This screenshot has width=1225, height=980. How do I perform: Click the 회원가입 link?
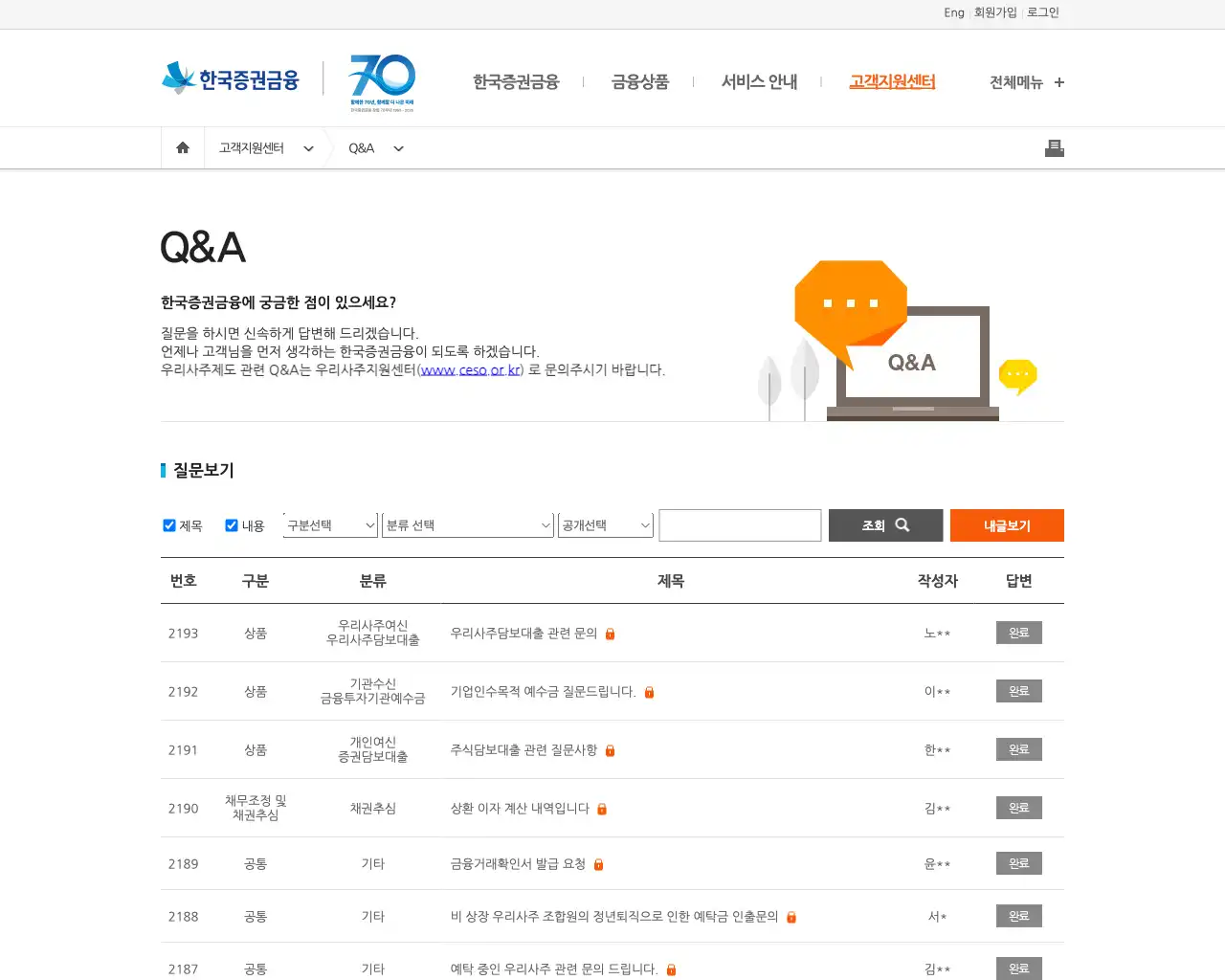[x=995, y=12]
